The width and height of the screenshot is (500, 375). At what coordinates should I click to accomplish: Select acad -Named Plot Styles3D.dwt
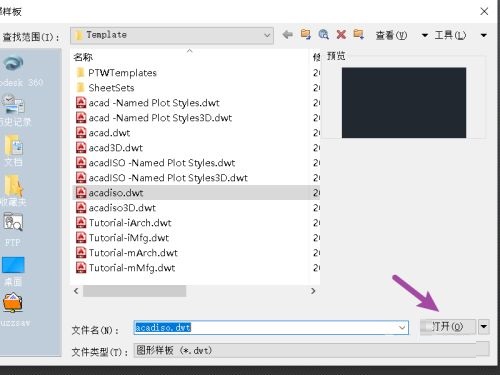point(154,118)
